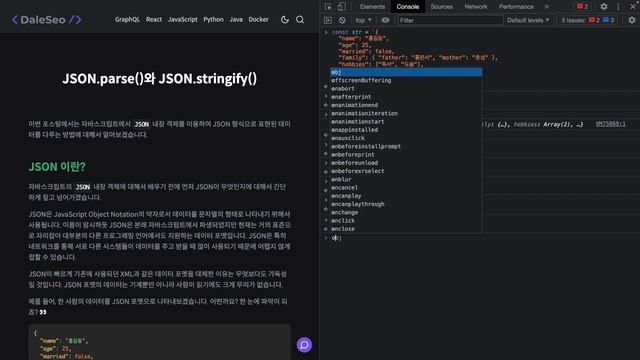The width and height of the screenshot is (640, 360).
Task: Select onclick autocomplete suggestion
Action: tap(406, 221)
